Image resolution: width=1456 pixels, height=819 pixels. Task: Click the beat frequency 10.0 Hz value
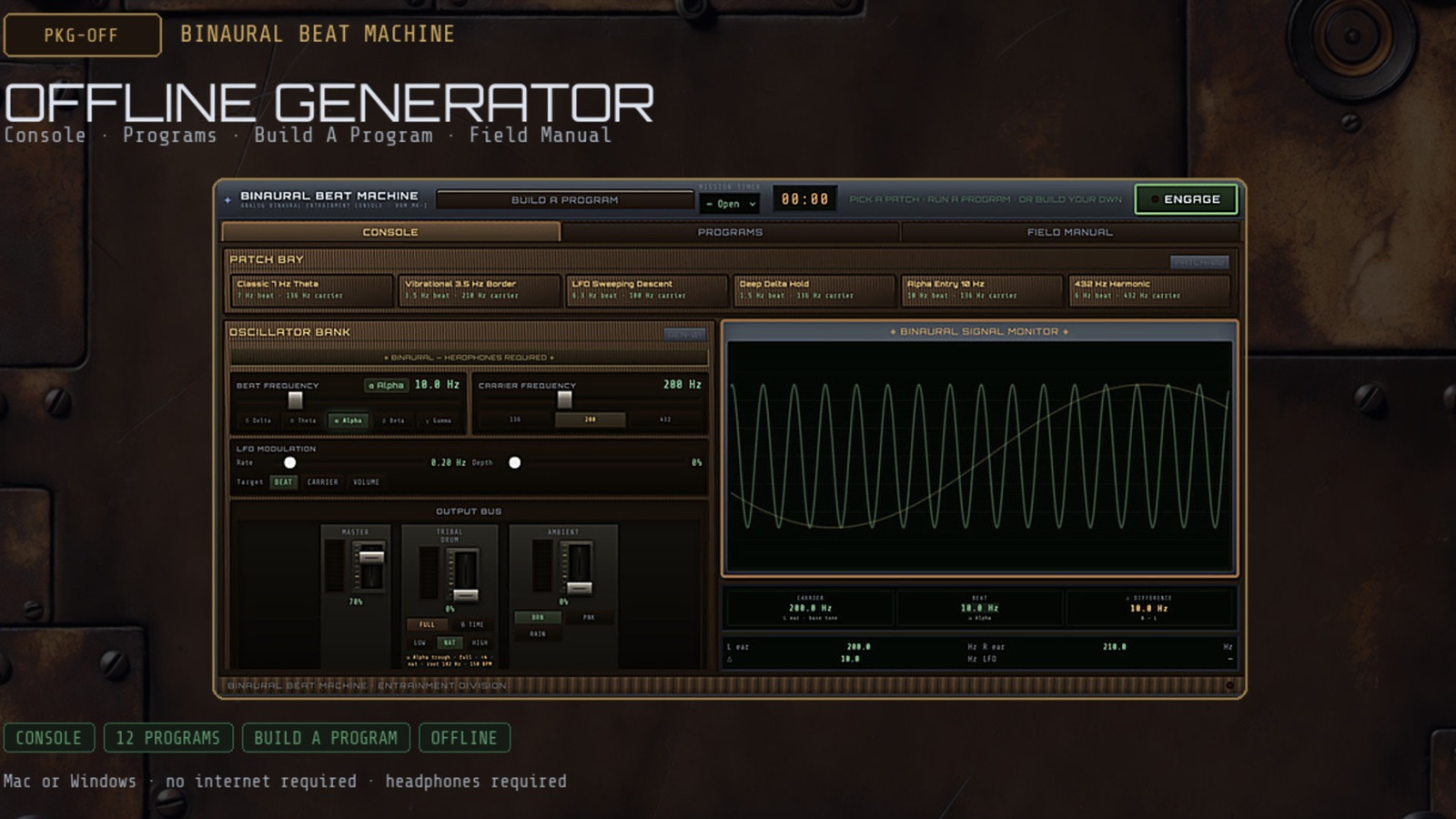437,385
